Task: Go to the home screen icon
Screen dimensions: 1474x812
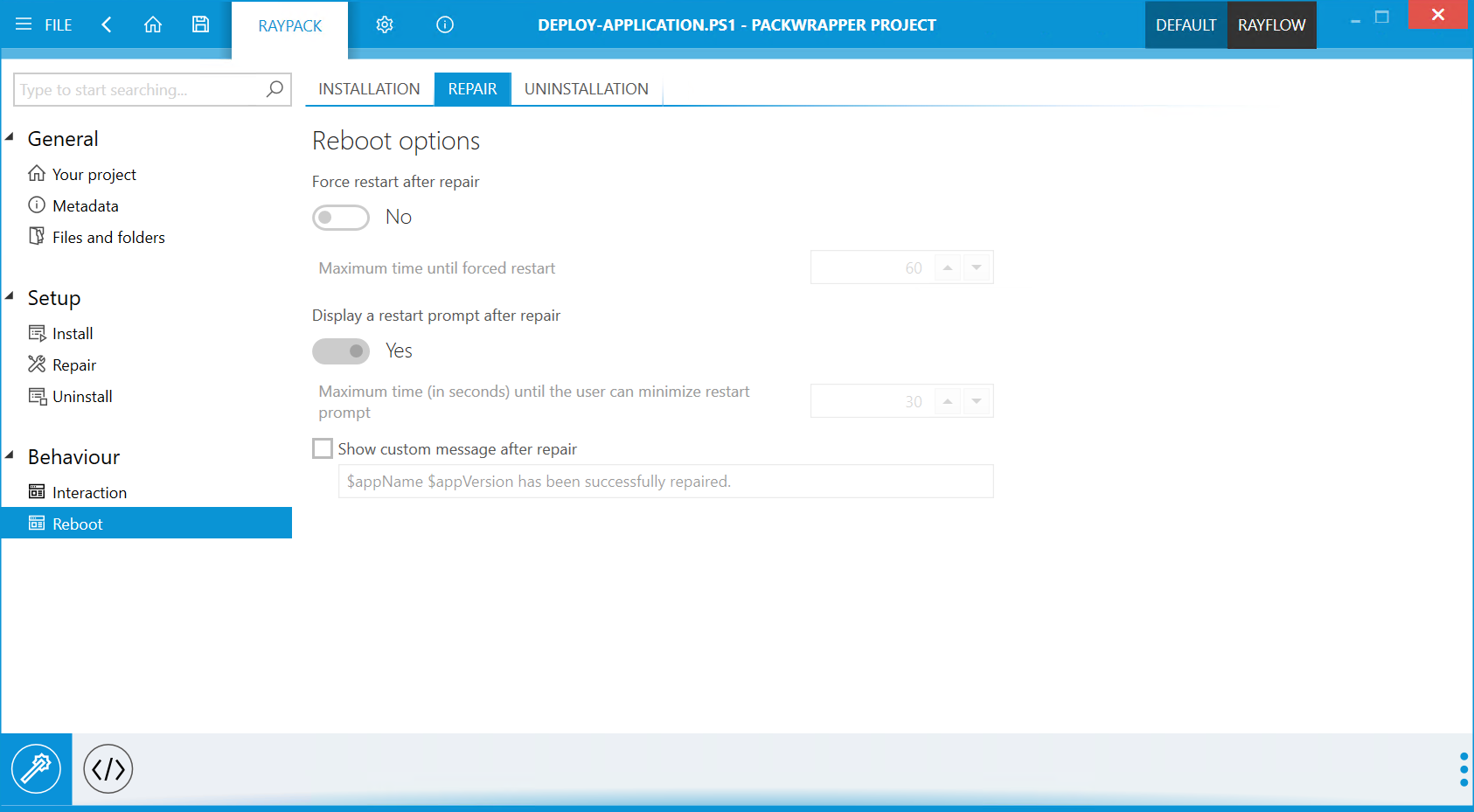Action: tap(153, 24)
